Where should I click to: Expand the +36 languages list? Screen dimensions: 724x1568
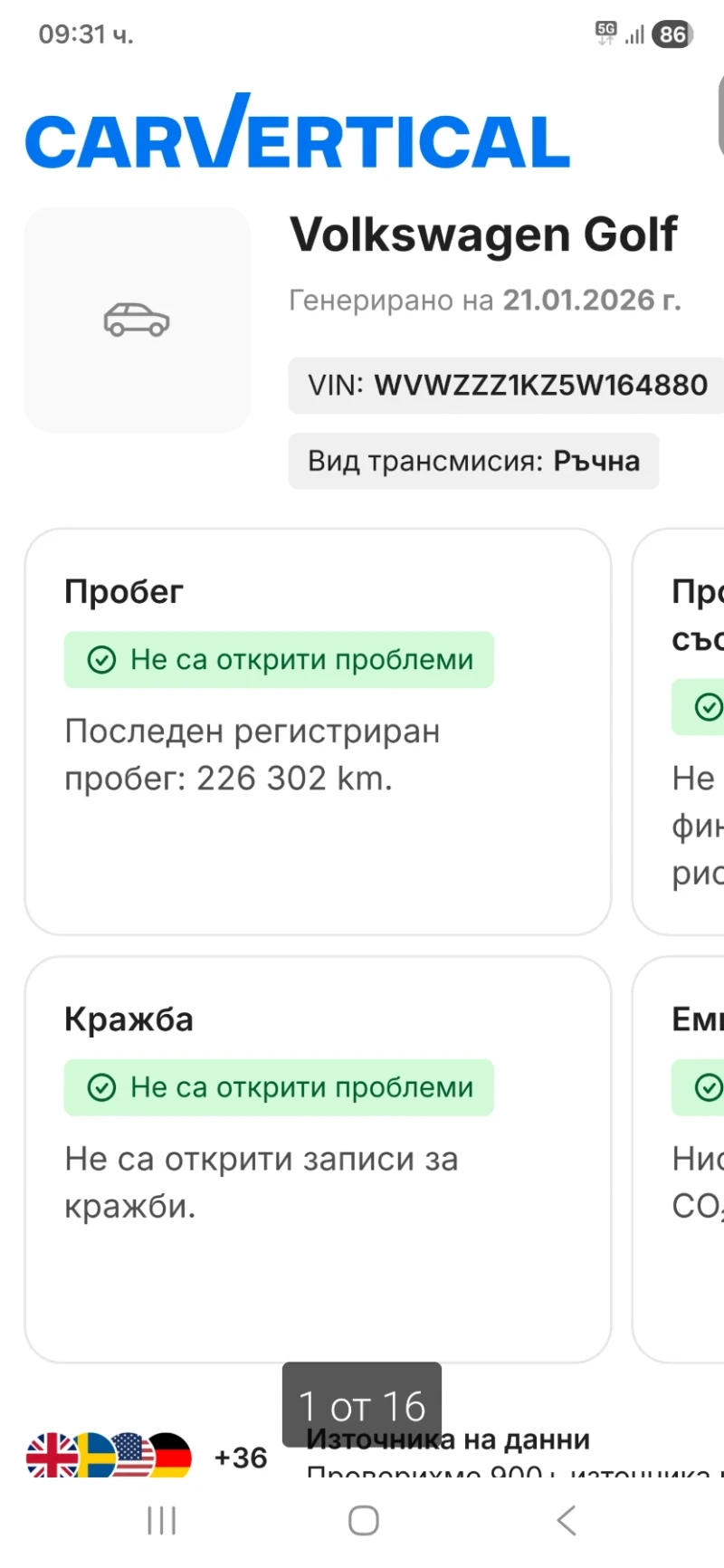(x=240, y=1454)
